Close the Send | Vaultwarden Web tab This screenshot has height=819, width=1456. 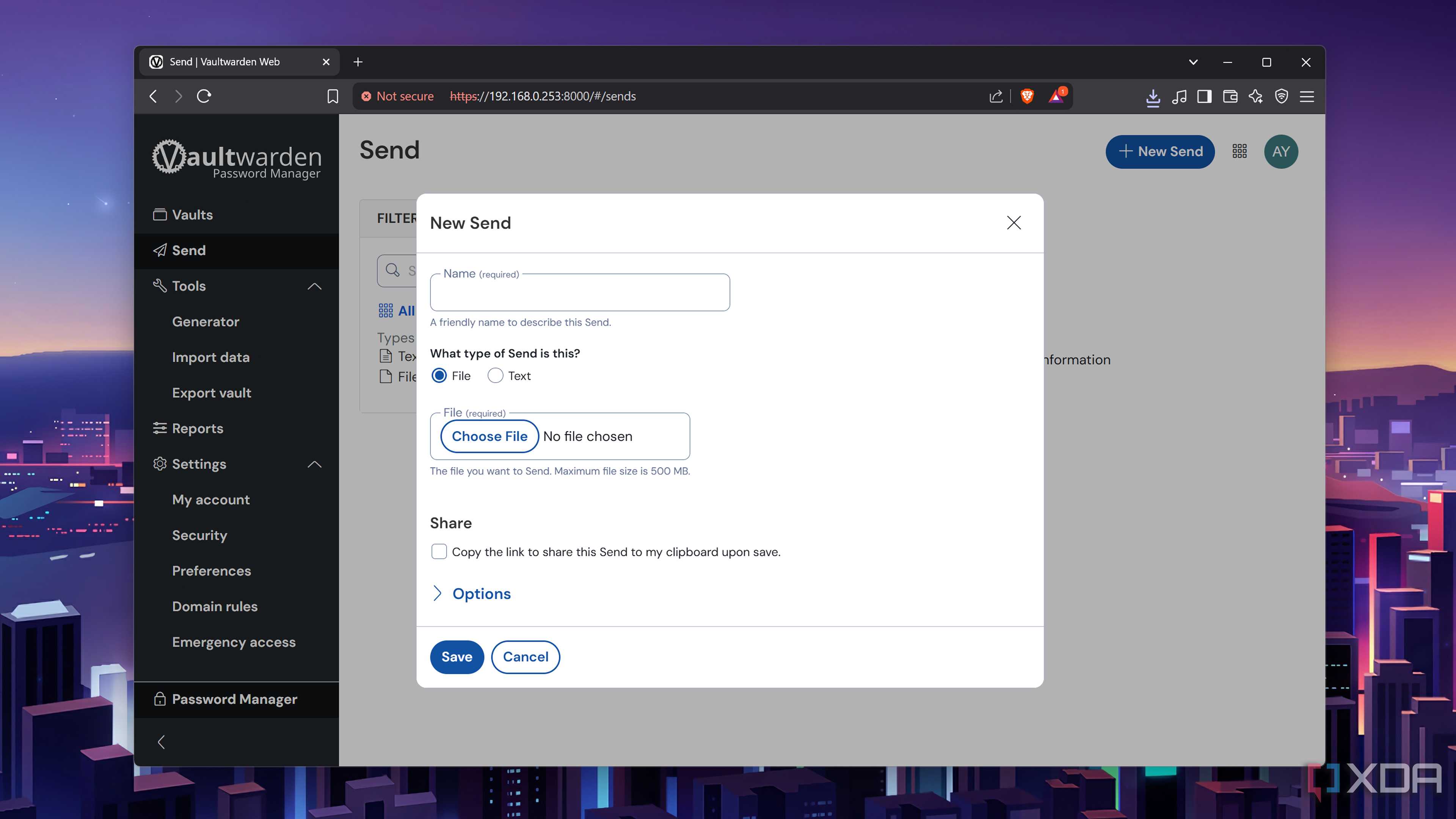click(x=326, y=62)
